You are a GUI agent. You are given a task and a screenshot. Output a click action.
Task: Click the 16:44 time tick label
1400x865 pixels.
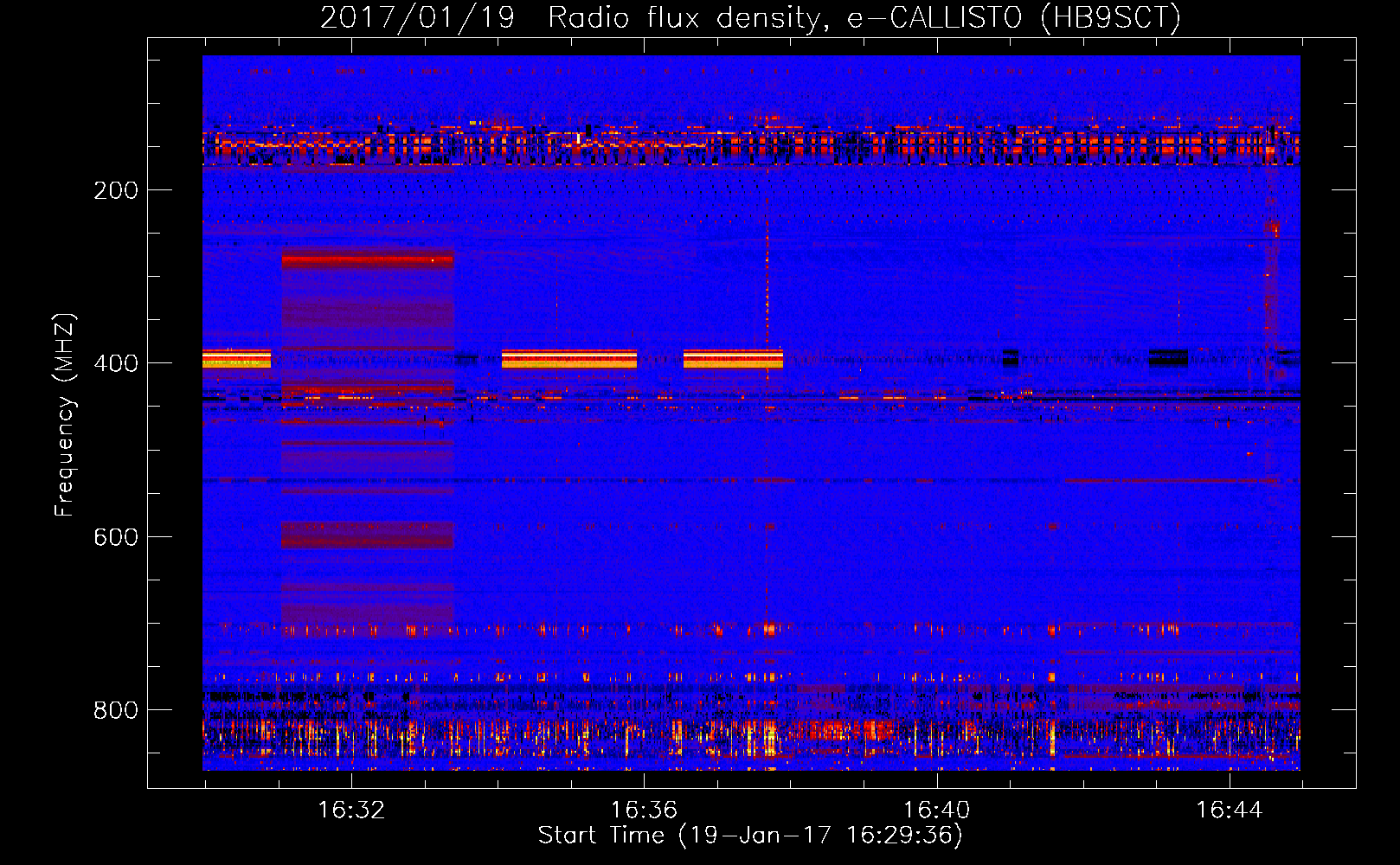1229,810
